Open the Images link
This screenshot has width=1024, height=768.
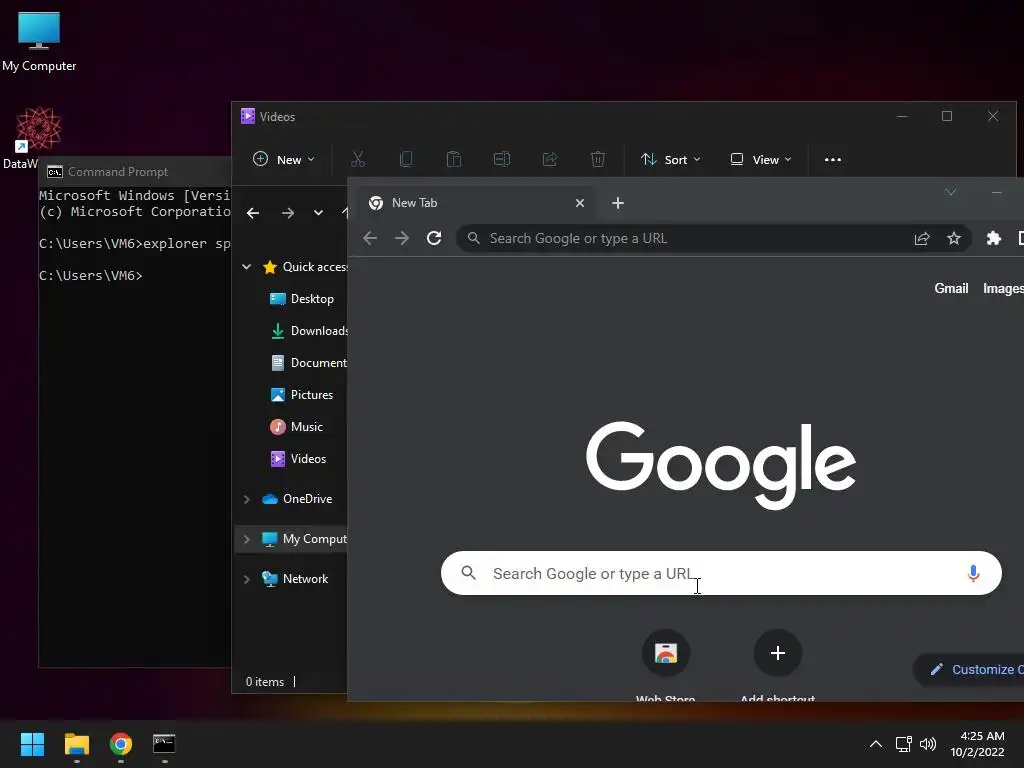[x=1002, y=289]
